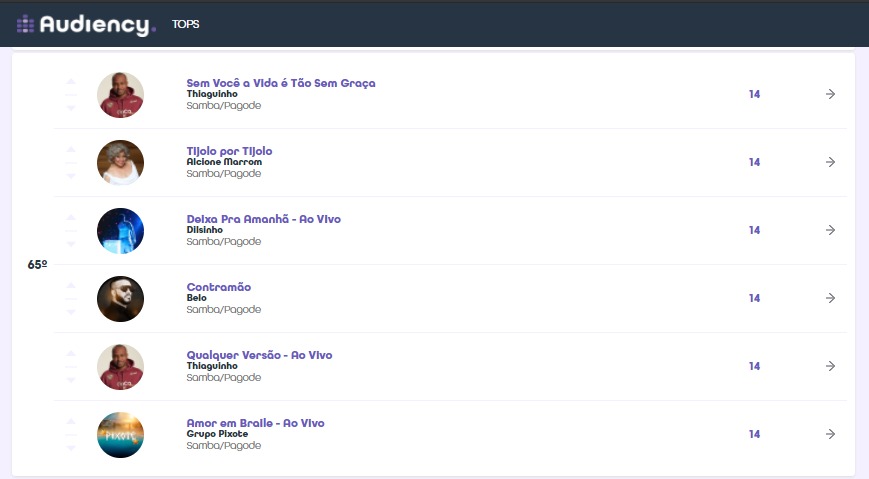Click Alcione Marrom artist photo

coord(120,162)
